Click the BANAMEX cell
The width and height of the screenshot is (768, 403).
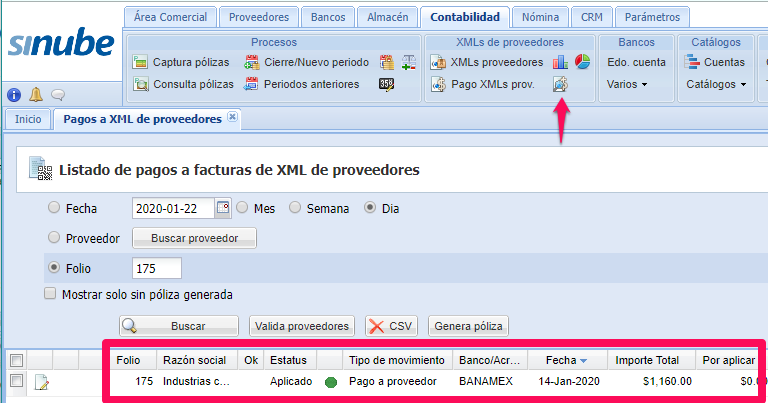pyautogui.click(x=486, y=381)
